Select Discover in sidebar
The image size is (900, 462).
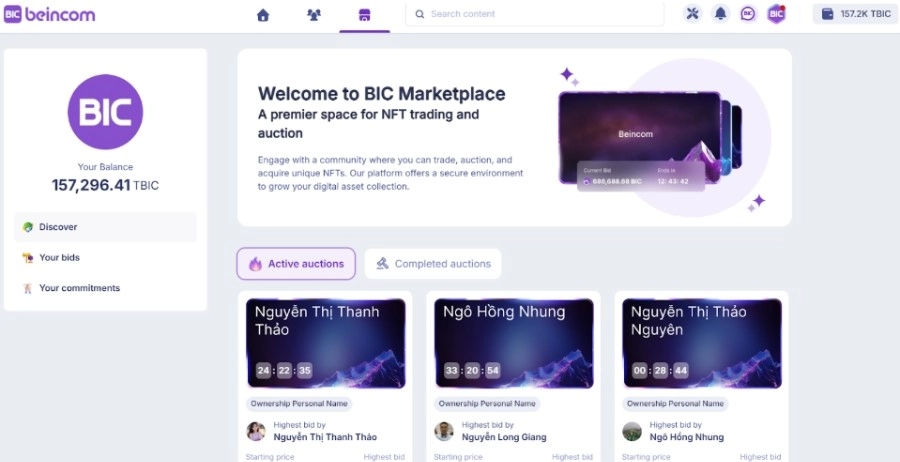tap(105, 227)
